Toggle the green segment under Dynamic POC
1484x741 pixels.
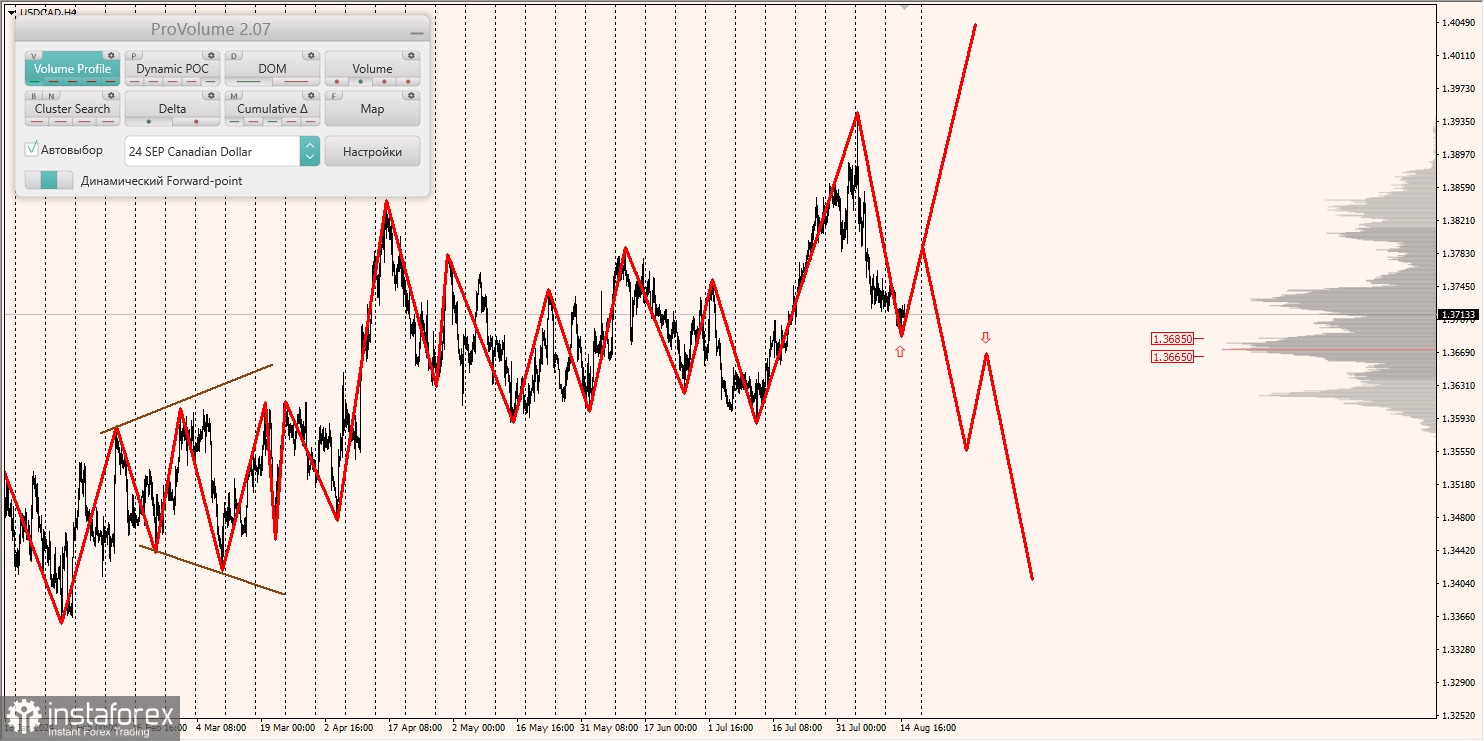point(210,82)
